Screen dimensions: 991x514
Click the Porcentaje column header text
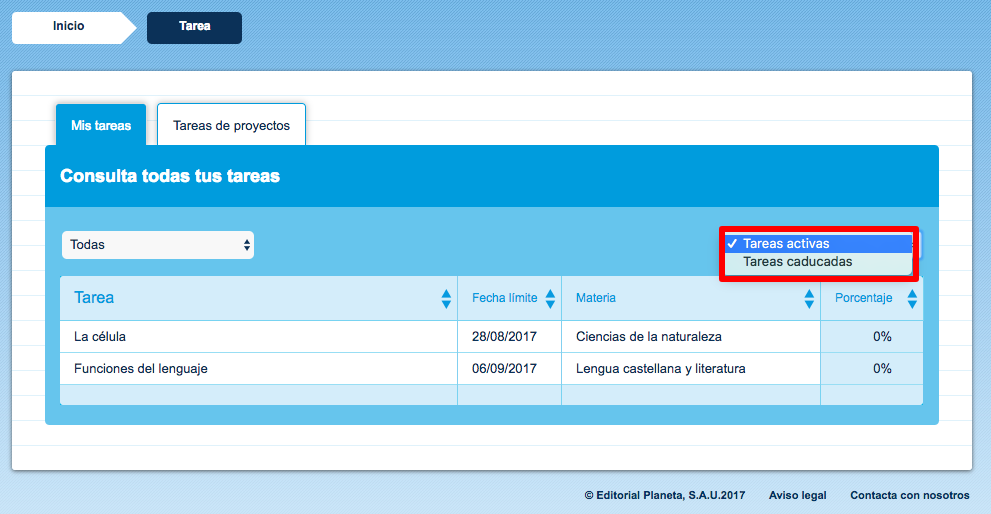(x=863, y=298)
